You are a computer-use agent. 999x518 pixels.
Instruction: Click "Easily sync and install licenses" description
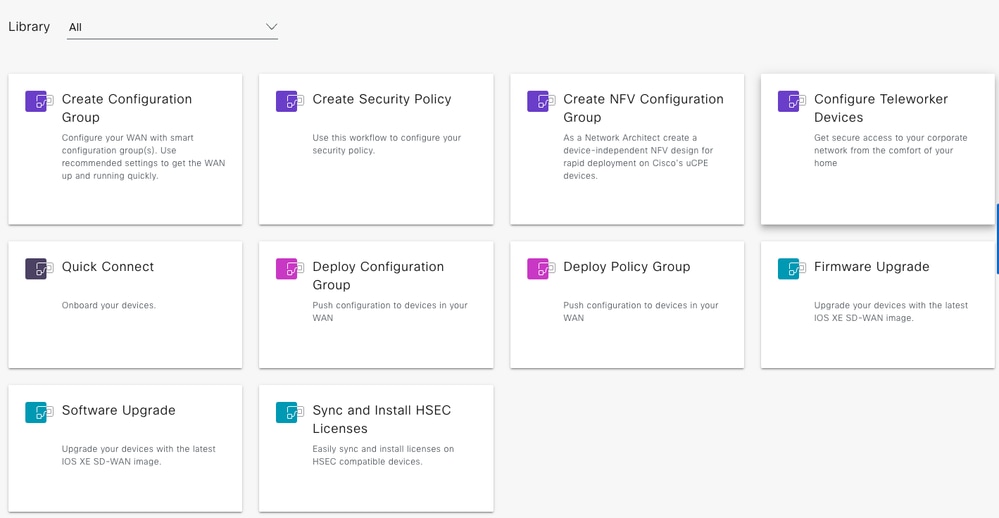383,455
